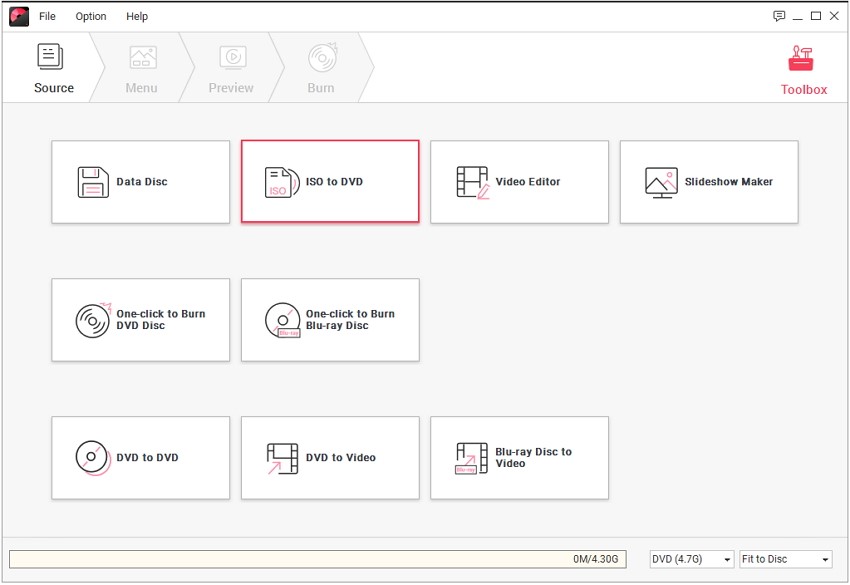850x585 pixels.
Task: Open Blu-ray Disc to Video converter
Action: (519, 458)
